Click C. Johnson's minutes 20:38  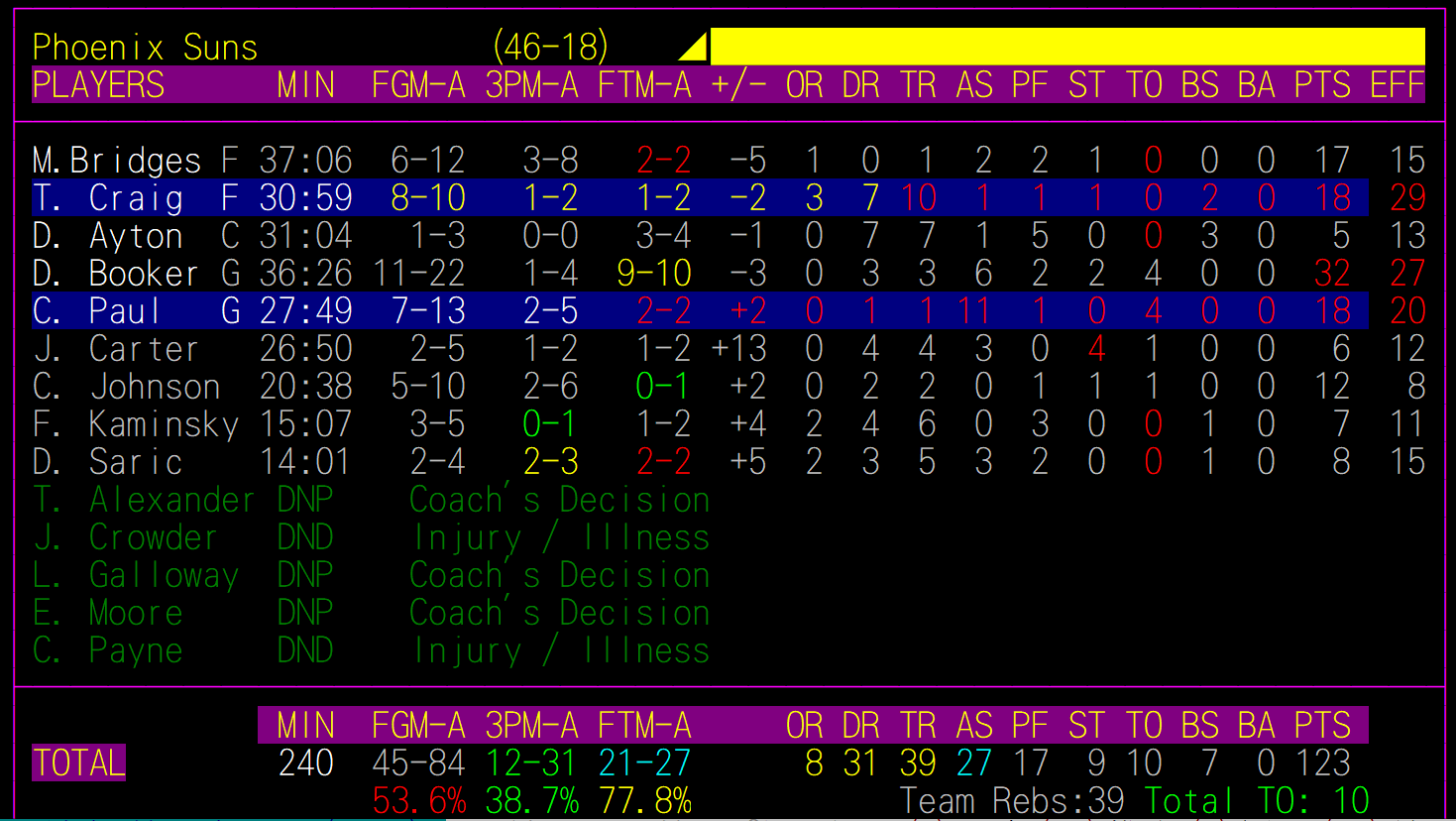306,387
